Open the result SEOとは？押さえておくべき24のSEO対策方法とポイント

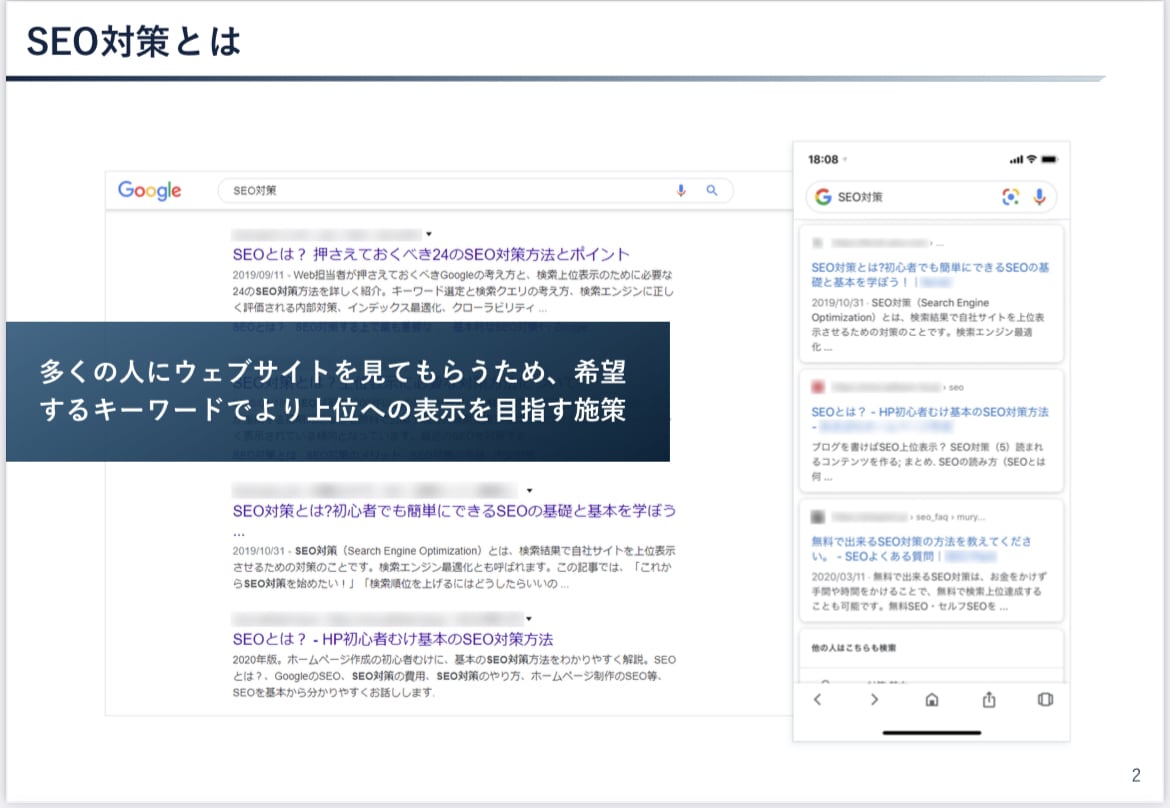[x=431, y=254]
